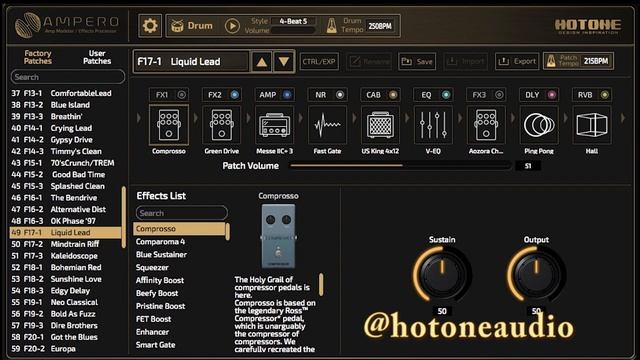Select the Ping Pong delay icon

539,125
